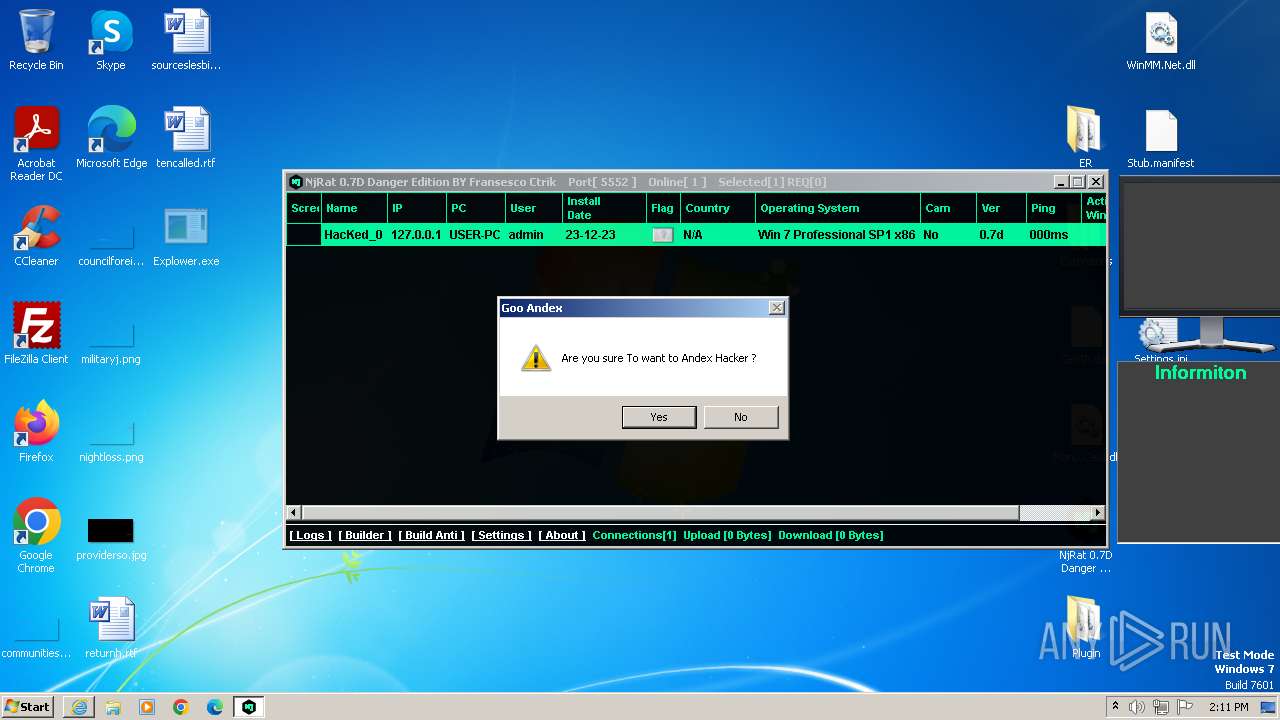Open the Builder menu in NjRat
Screen dimensions: 1280x720
(x=365, y=535)
